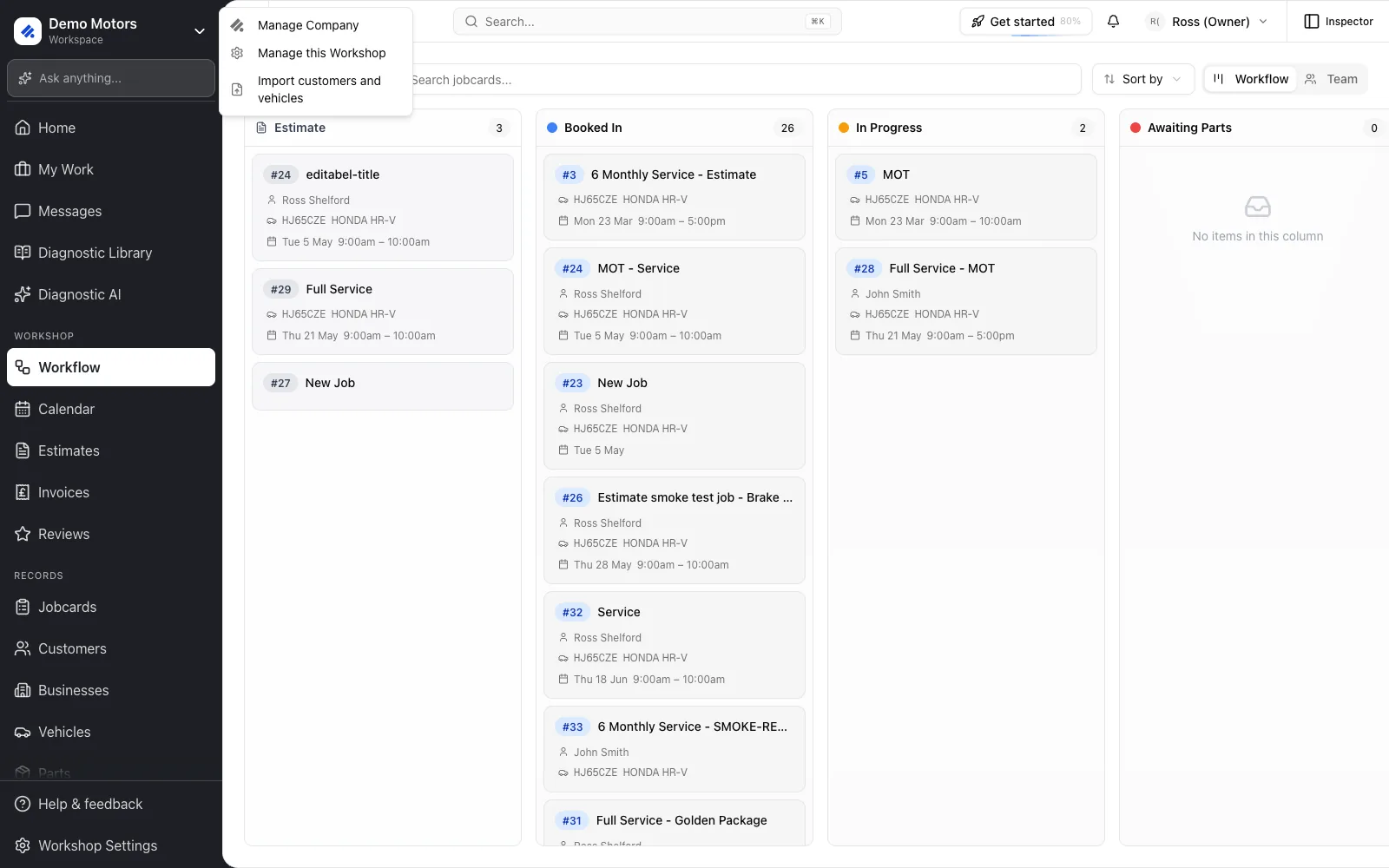Click the Messages speech bubble icon
1389x868 pixels.
[23, 211]
